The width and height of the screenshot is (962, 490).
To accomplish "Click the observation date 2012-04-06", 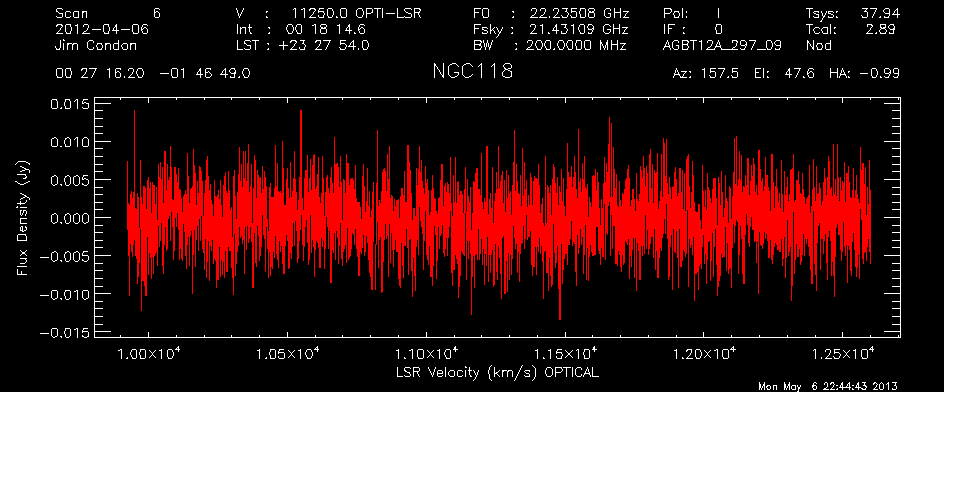I will [x=102, y=29].
